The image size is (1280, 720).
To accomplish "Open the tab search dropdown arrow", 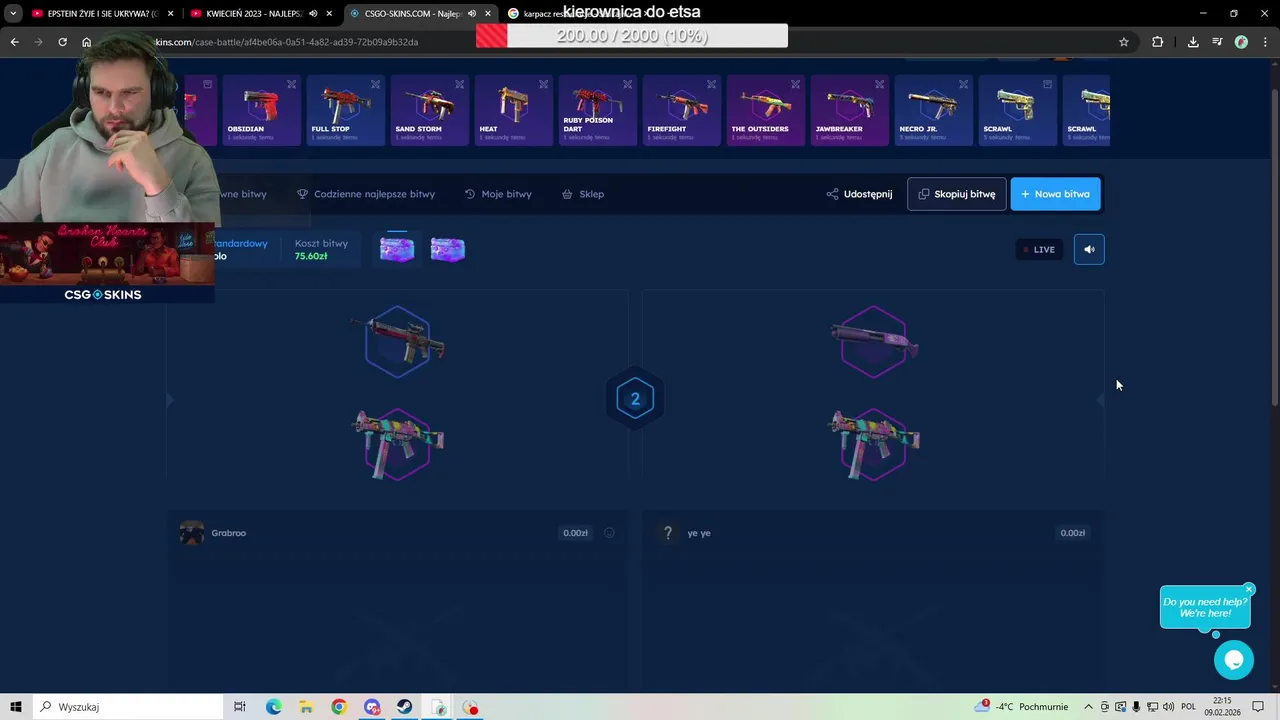I will pyautogui.click(x=13, y=14).
